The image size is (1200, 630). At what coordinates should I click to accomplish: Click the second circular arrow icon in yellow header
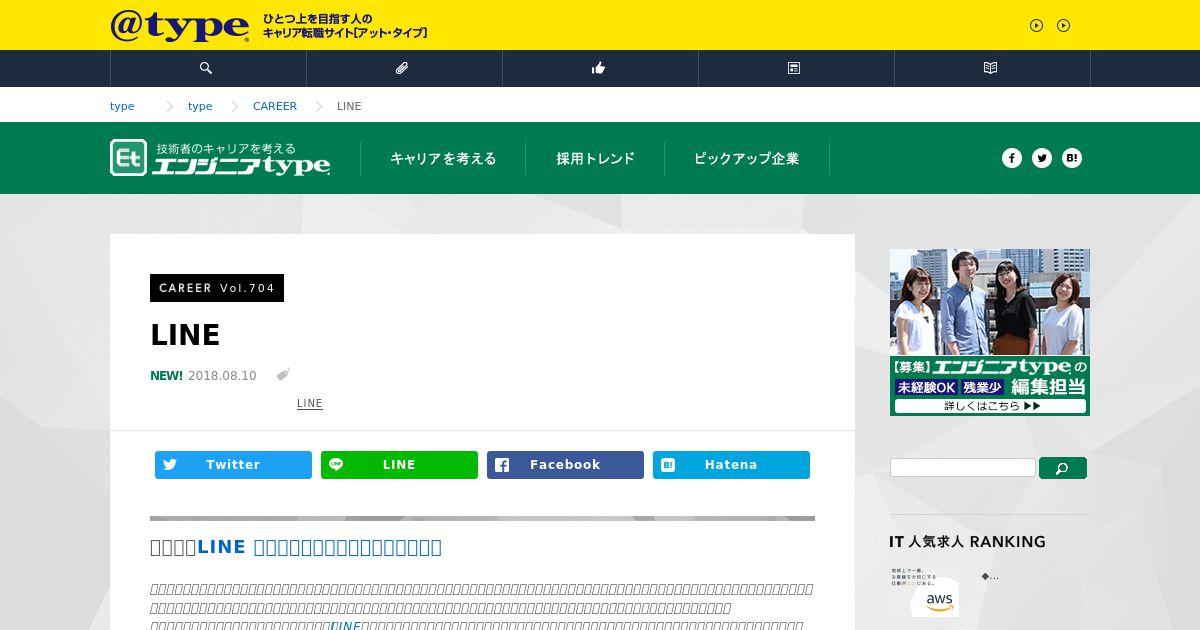point(1063,26)
